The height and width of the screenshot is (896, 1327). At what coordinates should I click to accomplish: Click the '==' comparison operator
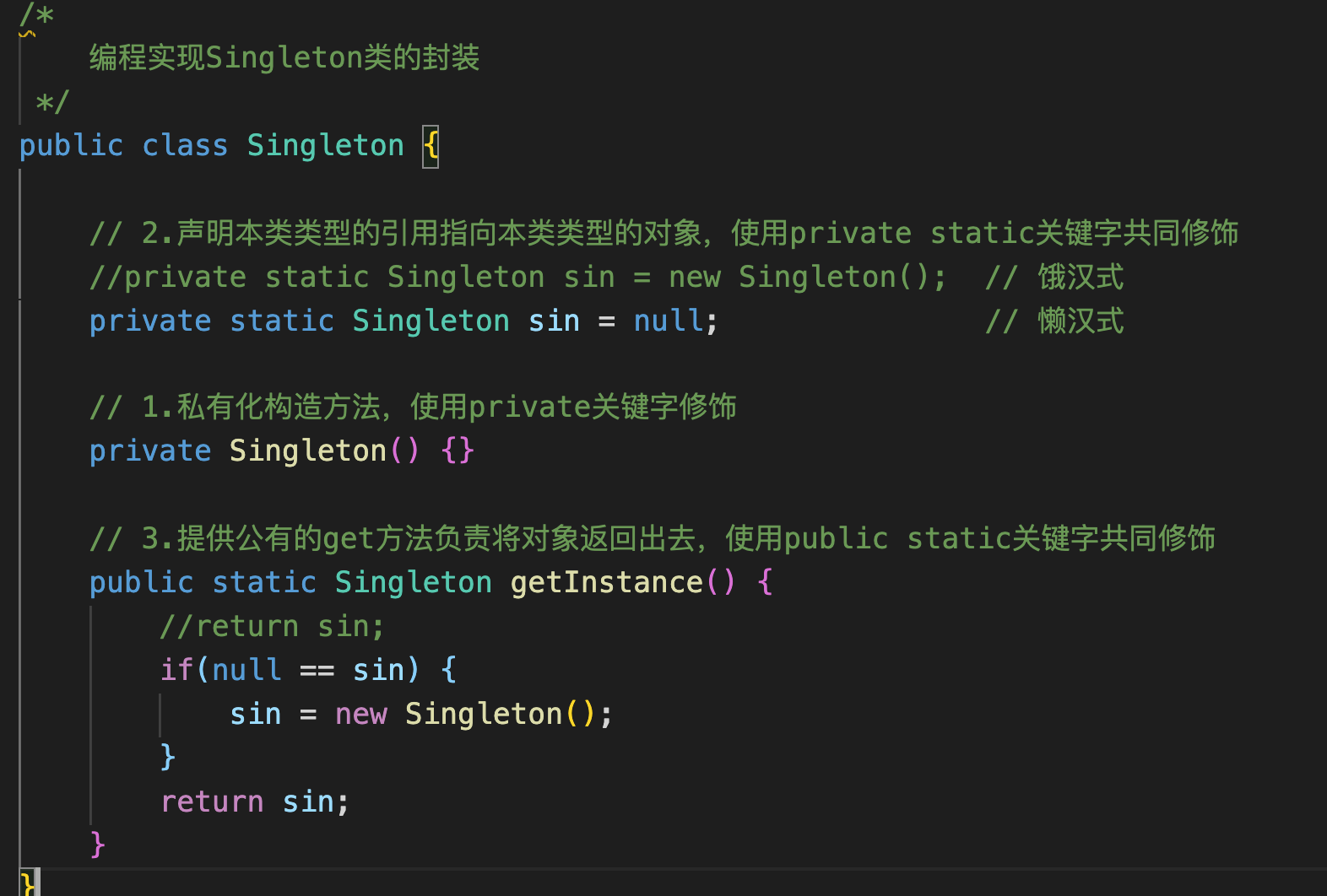(x=317, y=670)
